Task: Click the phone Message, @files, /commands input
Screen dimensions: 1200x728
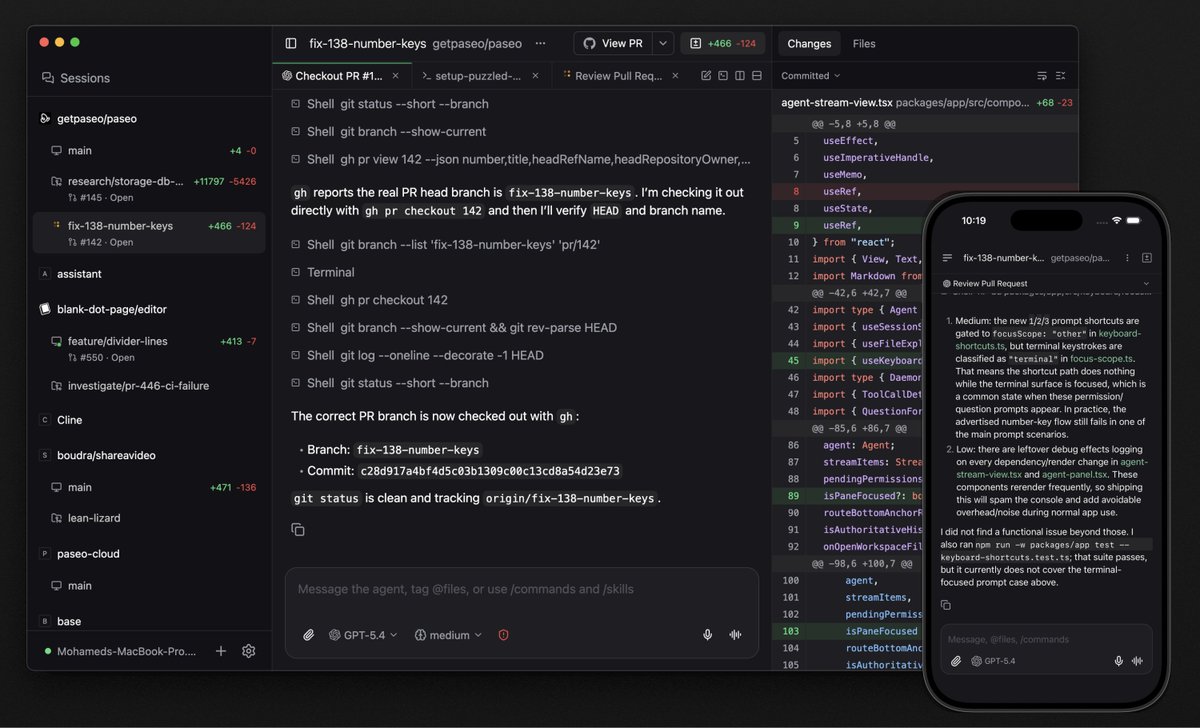Action: click(x=1046, y=639)
